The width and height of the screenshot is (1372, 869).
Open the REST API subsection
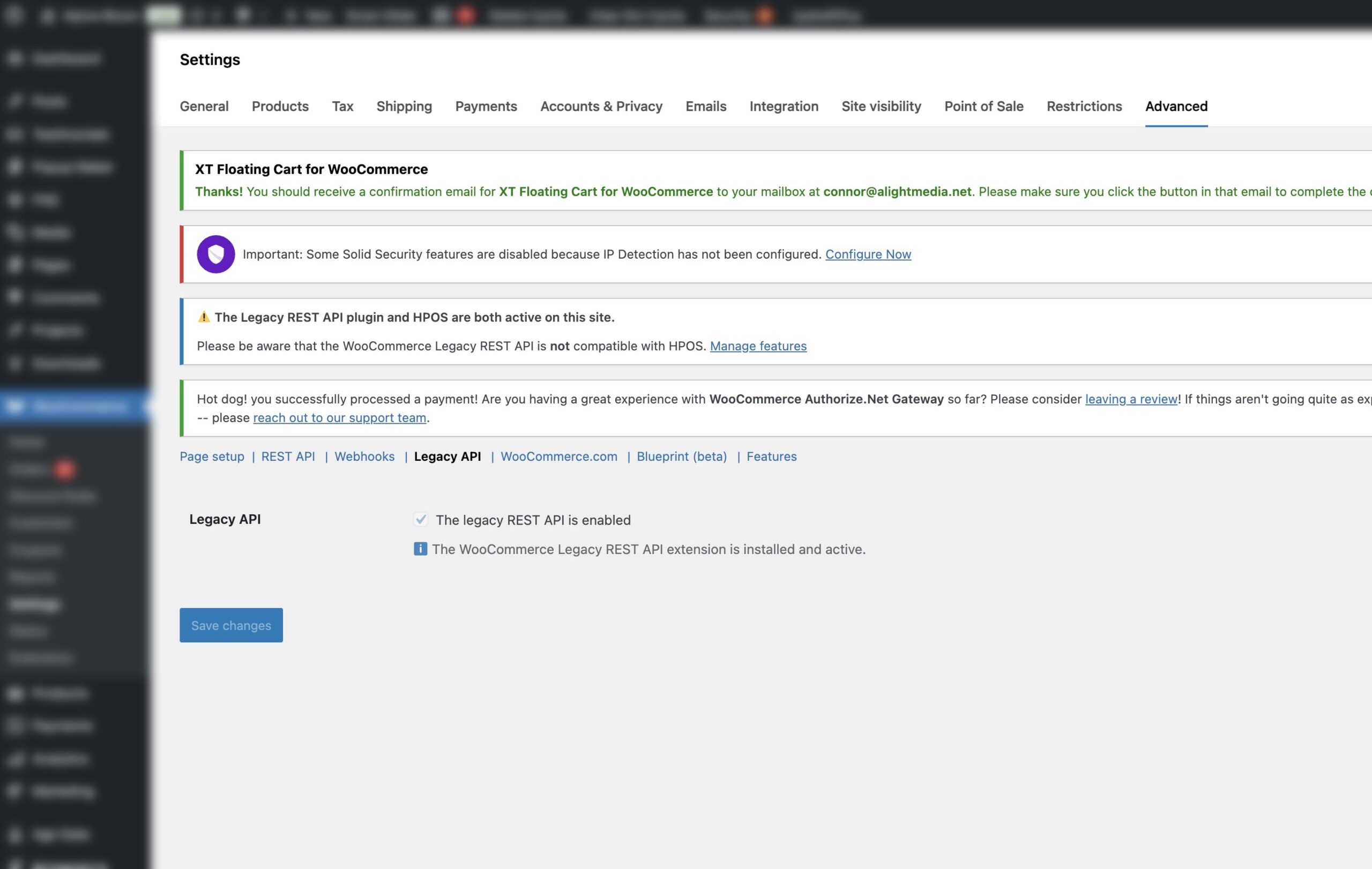pos(288,456)
